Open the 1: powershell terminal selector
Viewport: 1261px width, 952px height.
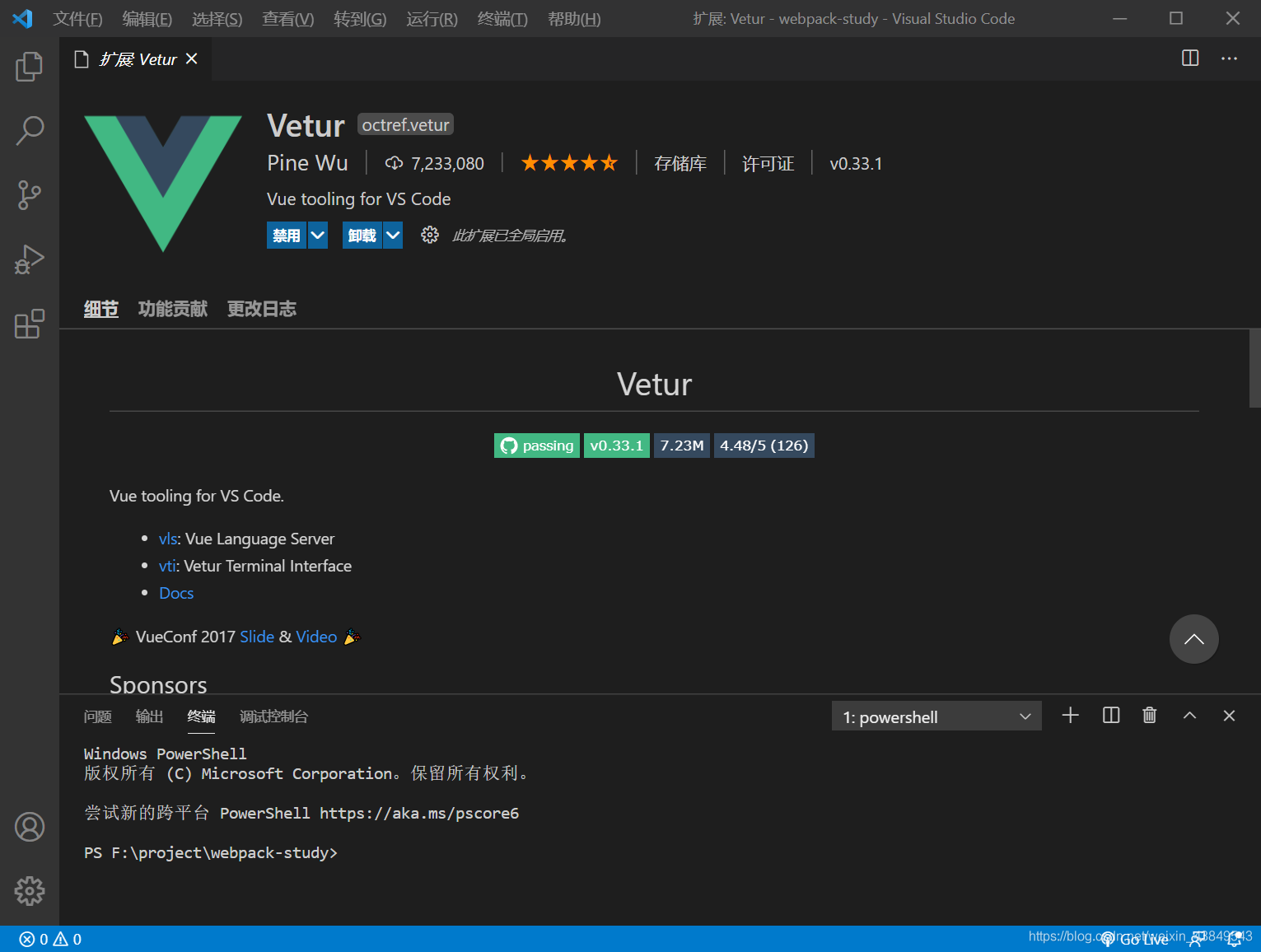coord(936,716)
